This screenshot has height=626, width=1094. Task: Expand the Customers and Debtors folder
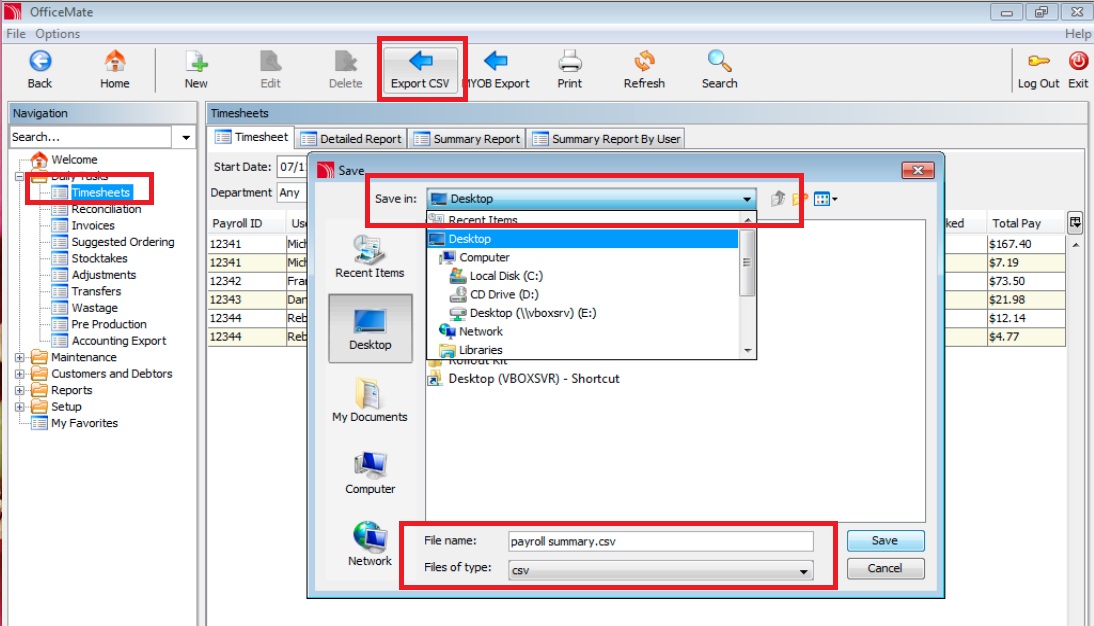[20, 374]
